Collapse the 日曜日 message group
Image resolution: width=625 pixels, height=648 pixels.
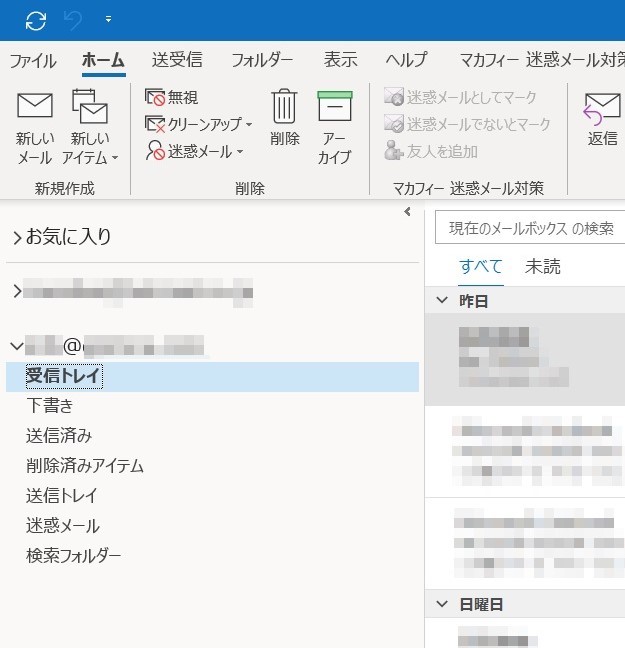click(x=442, y=604)
